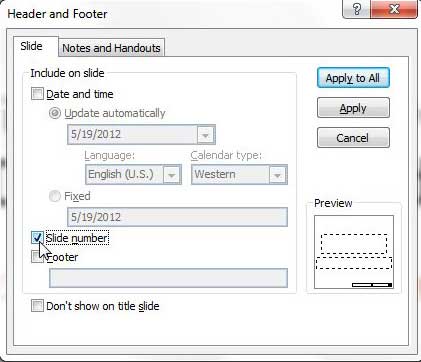Uncheck the Slide number checkbox
The height and width of the screenshot is (362, 421).
click(x=37, y=238)
